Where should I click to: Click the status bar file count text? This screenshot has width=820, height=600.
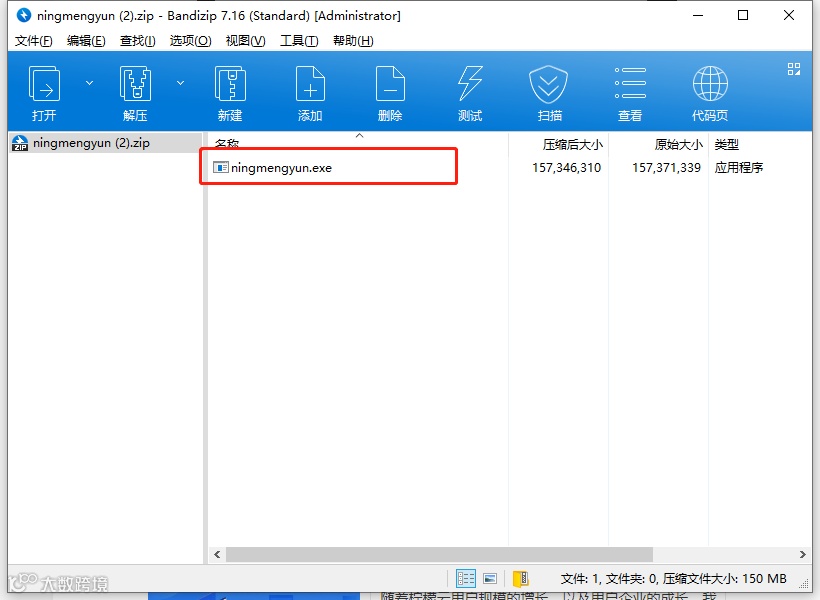(x=674, y=579)
